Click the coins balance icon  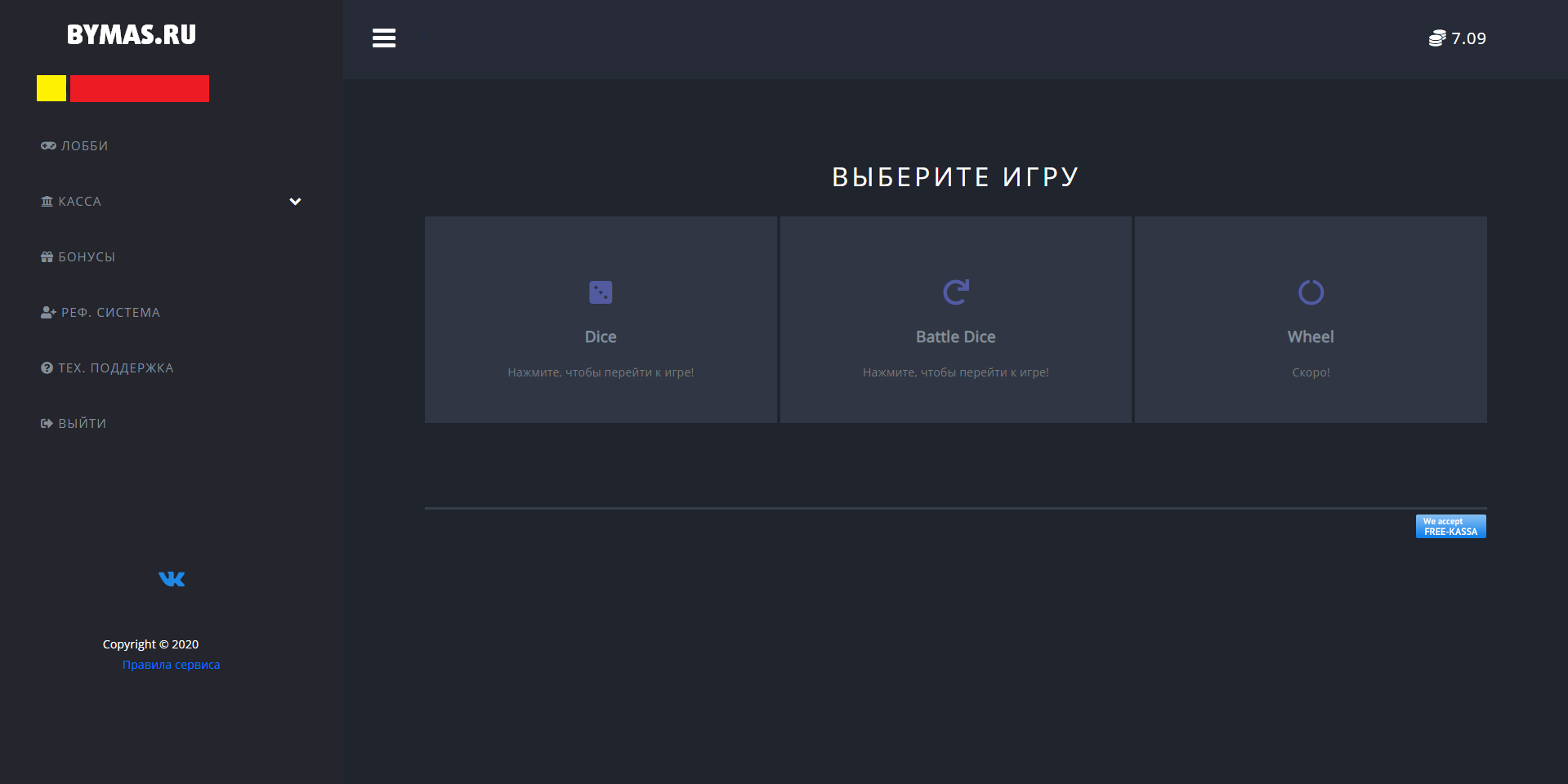[1436, 38]
